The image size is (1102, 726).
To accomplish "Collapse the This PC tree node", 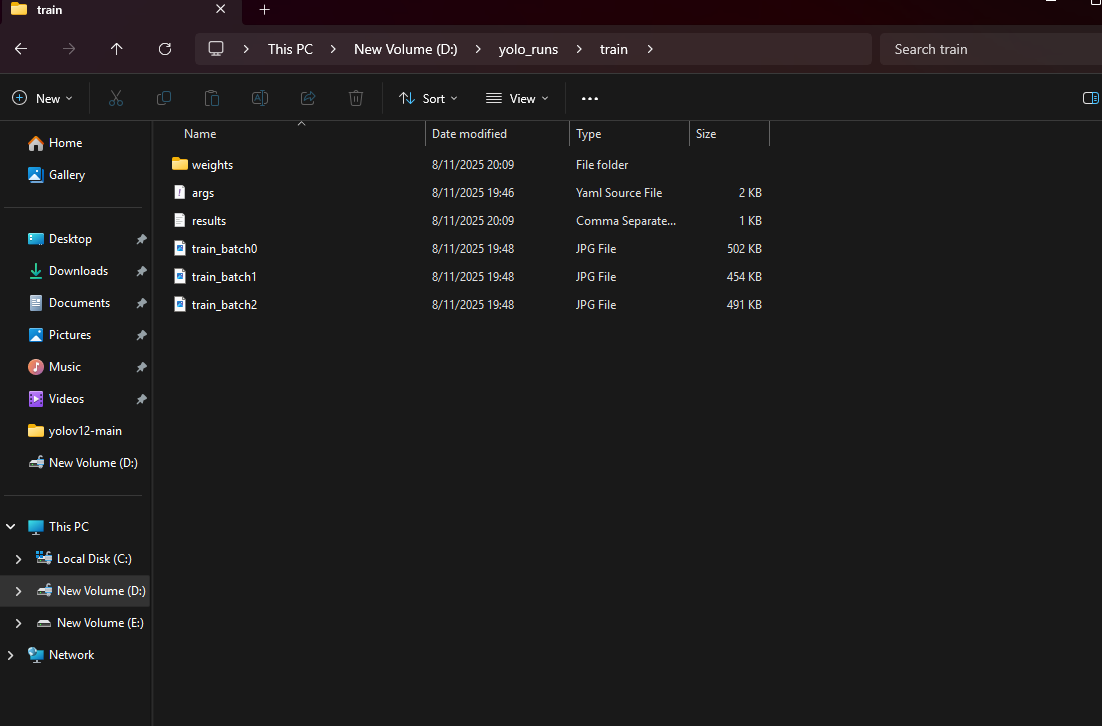I will pos(11,527).
